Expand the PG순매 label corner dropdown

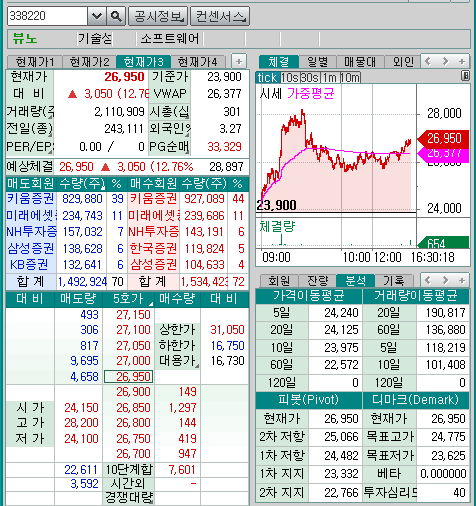pos(187,152)
